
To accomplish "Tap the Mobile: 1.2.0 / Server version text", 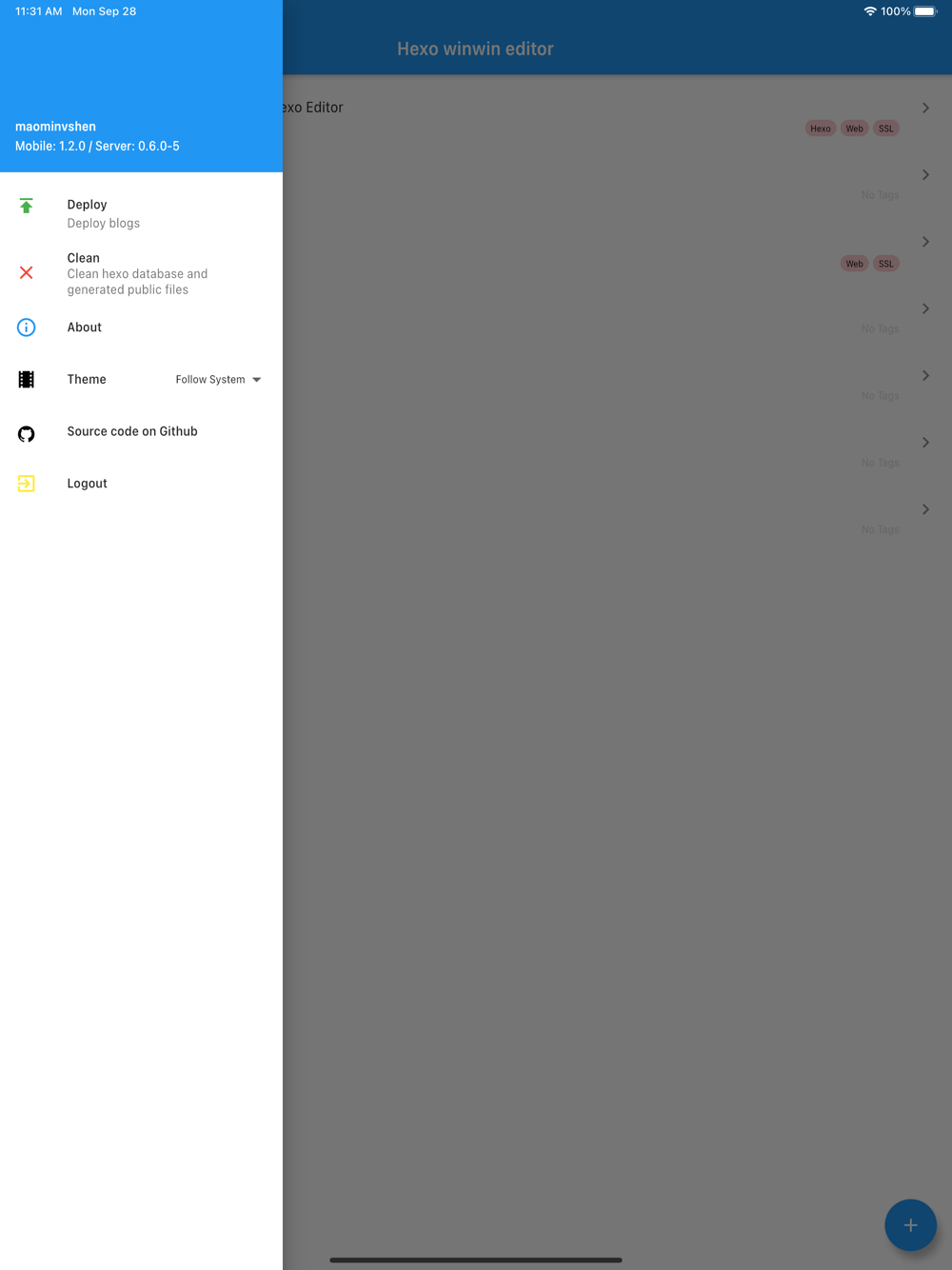I will click(x=97, y=147).
